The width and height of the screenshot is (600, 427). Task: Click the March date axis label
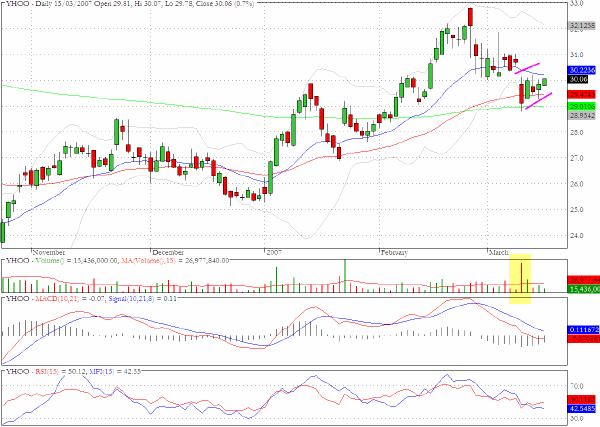point(499,253)
